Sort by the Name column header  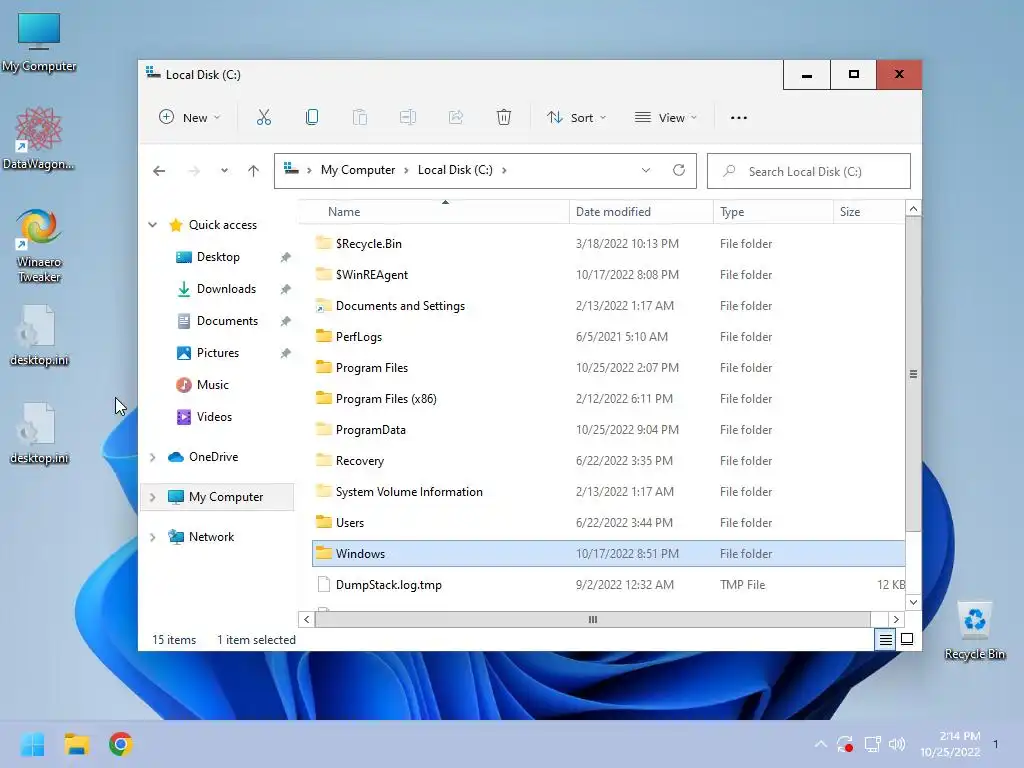(x=434, y=212)
